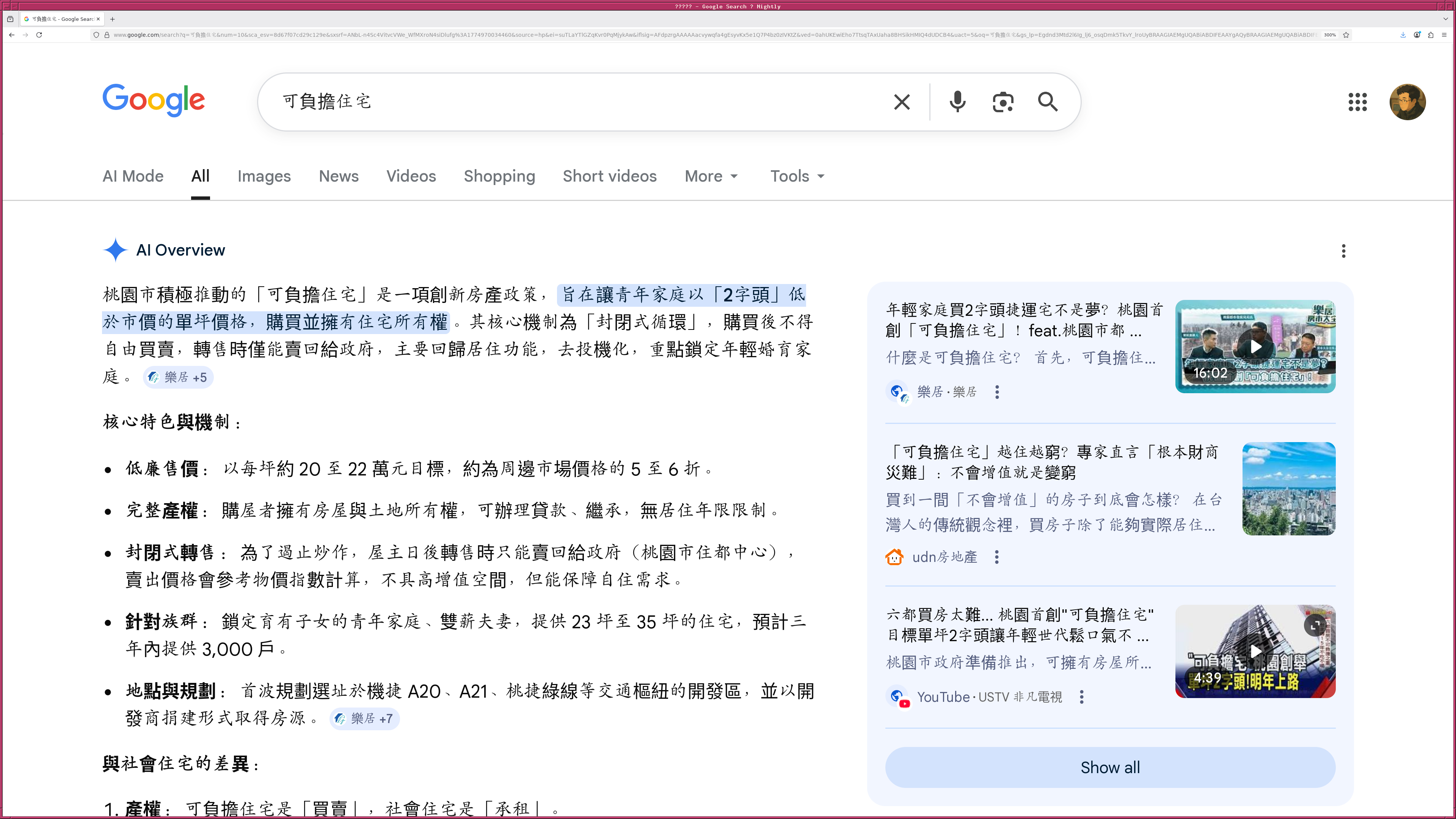This screenshot has width=1456, height=819.
Task: Open browser downloads from the toolbar
Action: click(1403, 35)
